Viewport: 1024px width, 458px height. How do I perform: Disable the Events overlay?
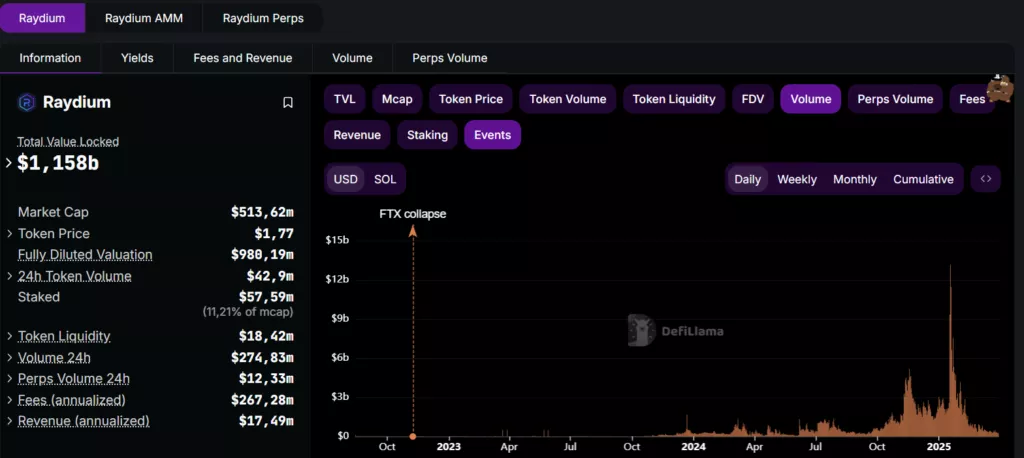click(x=492, y=135)
